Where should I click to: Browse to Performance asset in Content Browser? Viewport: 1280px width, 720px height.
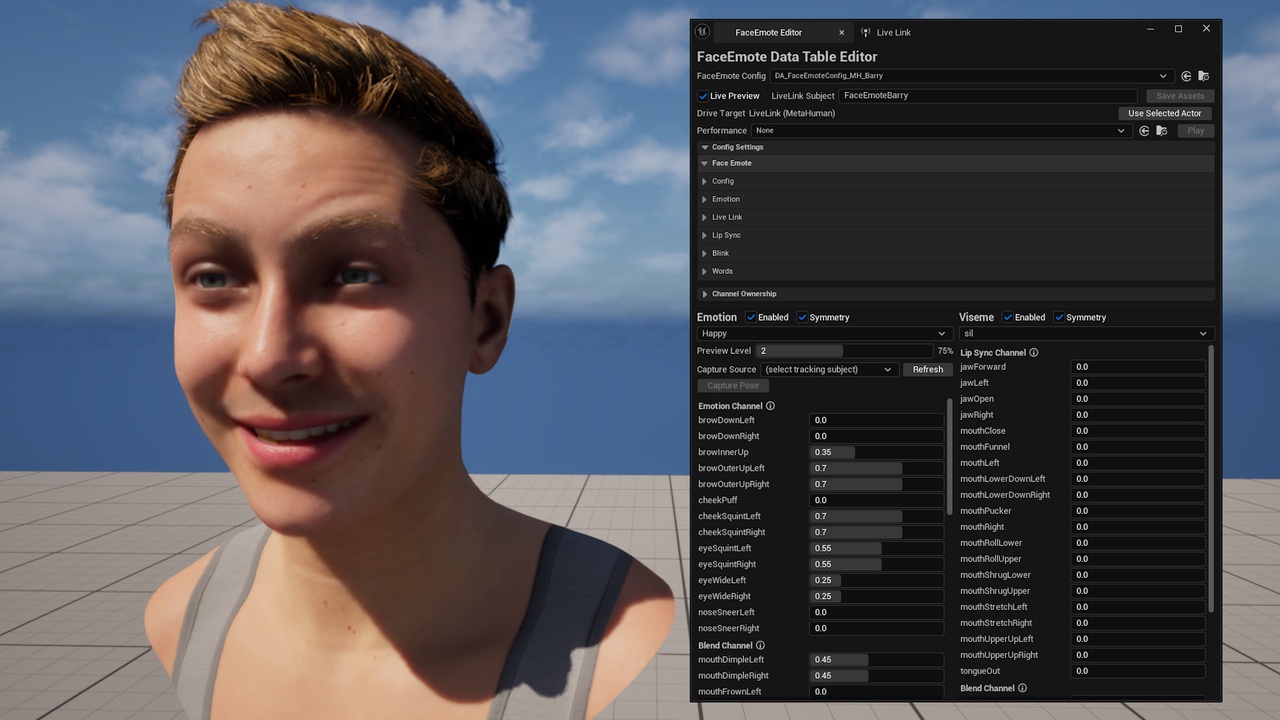coord(1161,131)
